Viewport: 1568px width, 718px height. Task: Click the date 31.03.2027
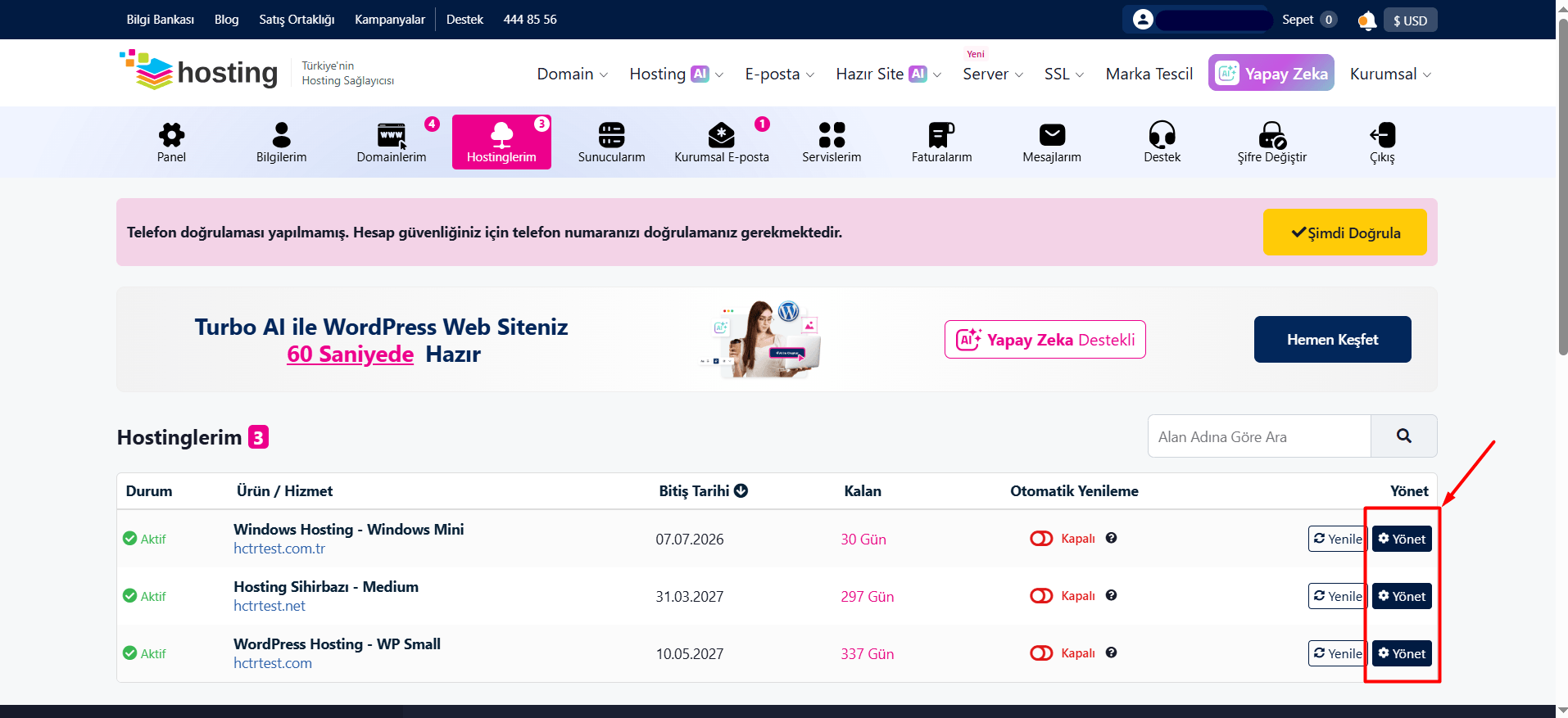[x=690, y=597]
